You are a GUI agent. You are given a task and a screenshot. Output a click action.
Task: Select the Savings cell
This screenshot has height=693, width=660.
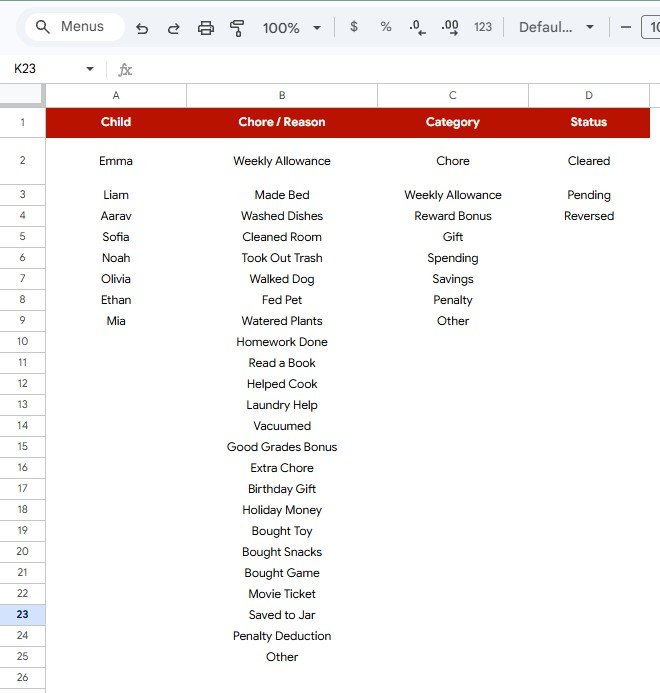point(453,279)
